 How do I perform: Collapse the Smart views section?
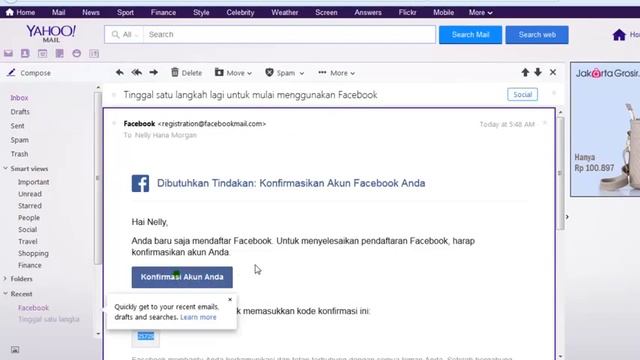click(x=5, y=168)
